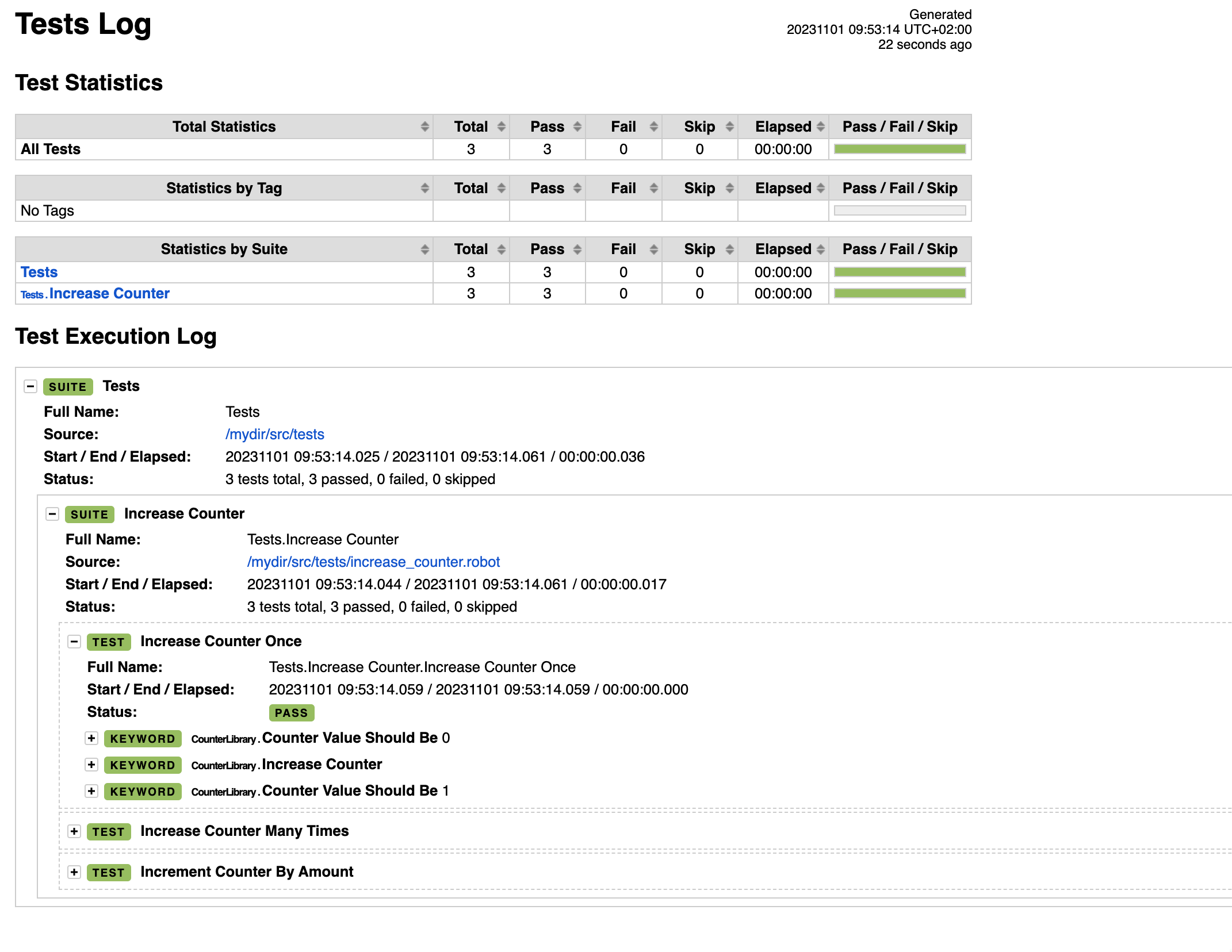
Task: Collapse the top-level Tests suite
Action: (30, 386)
